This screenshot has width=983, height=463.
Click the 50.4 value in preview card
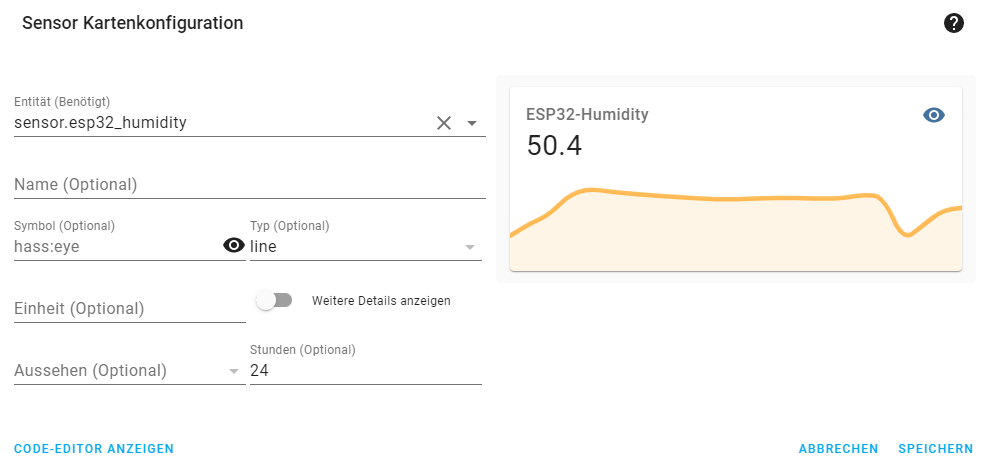[x=554, y=146]
